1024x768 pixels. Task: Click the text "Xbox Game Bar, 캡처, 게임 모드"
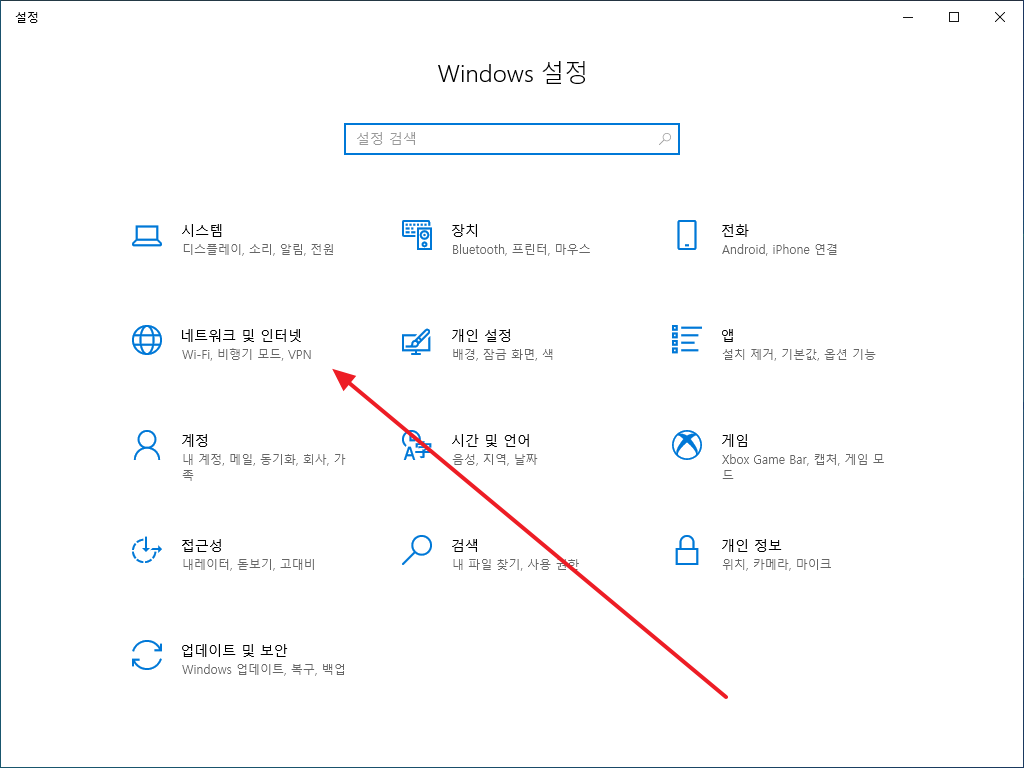click(803, 467)
